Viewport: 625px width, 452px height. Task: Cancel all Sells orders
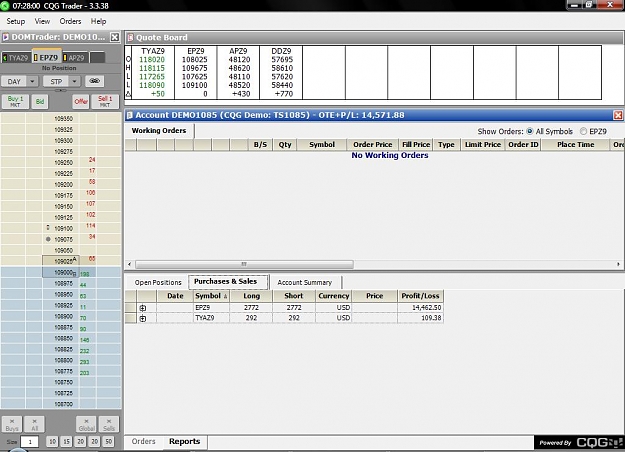109,424
